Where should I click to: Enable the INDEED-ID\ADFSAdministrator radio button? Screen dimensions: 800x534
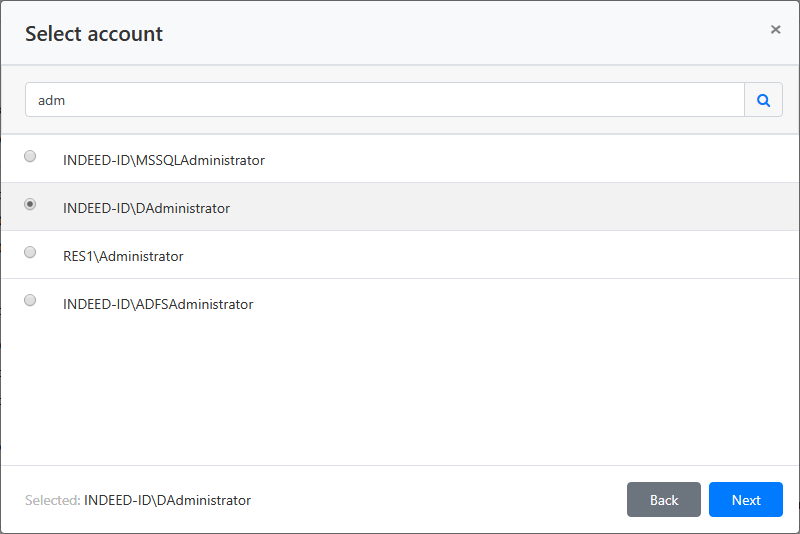[x=30, y=300]
